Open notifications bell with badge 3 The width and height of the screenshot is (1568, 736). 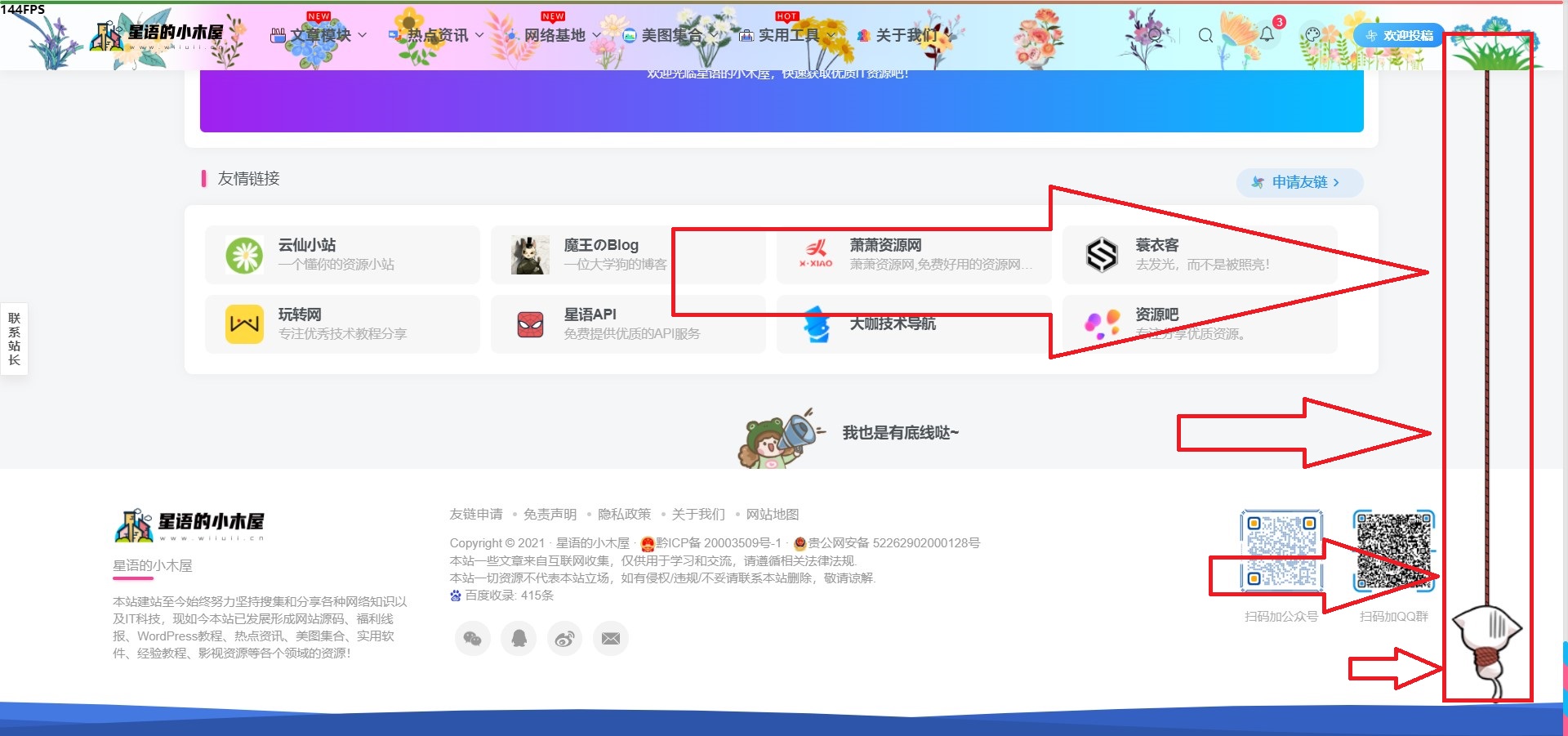coord(1267,34)
